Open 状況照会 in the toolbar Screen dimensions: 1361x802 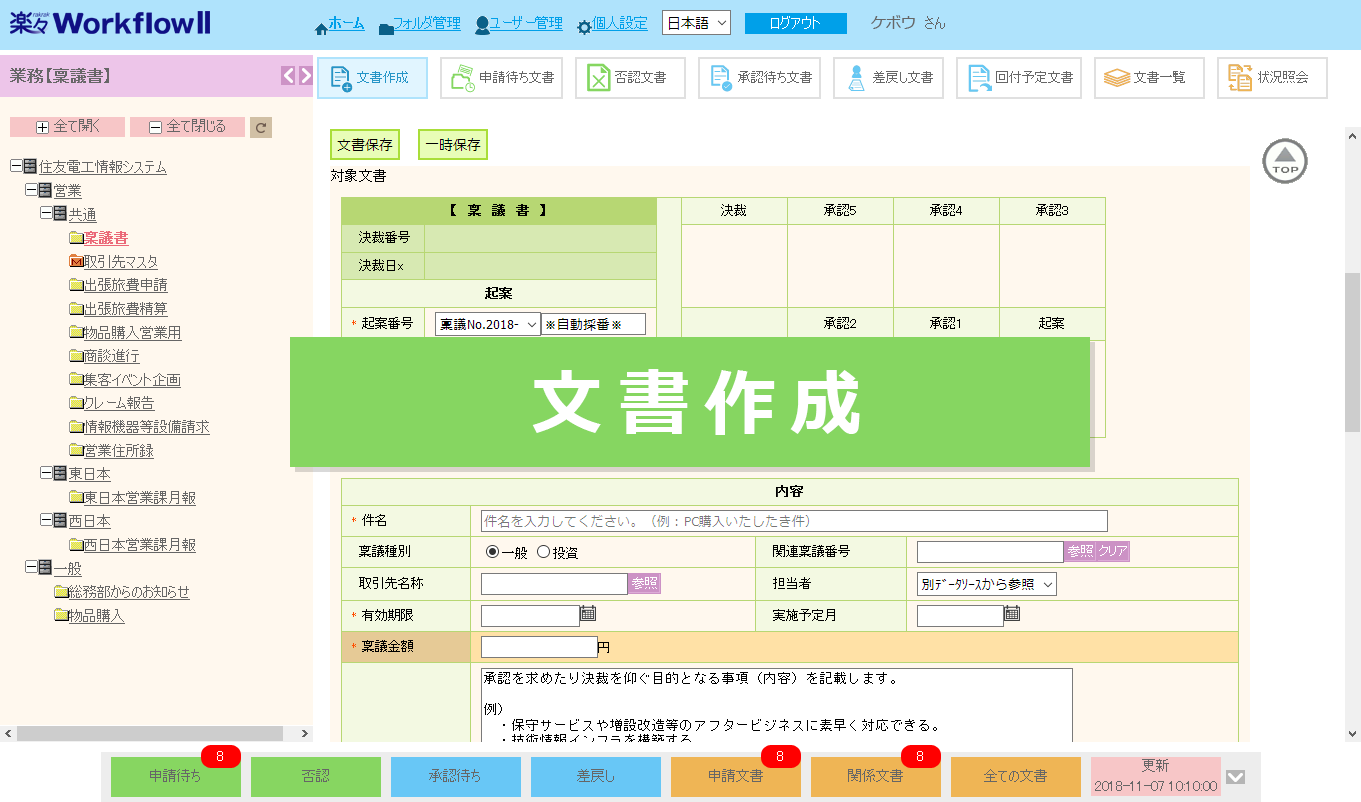tap(1272, 78)
